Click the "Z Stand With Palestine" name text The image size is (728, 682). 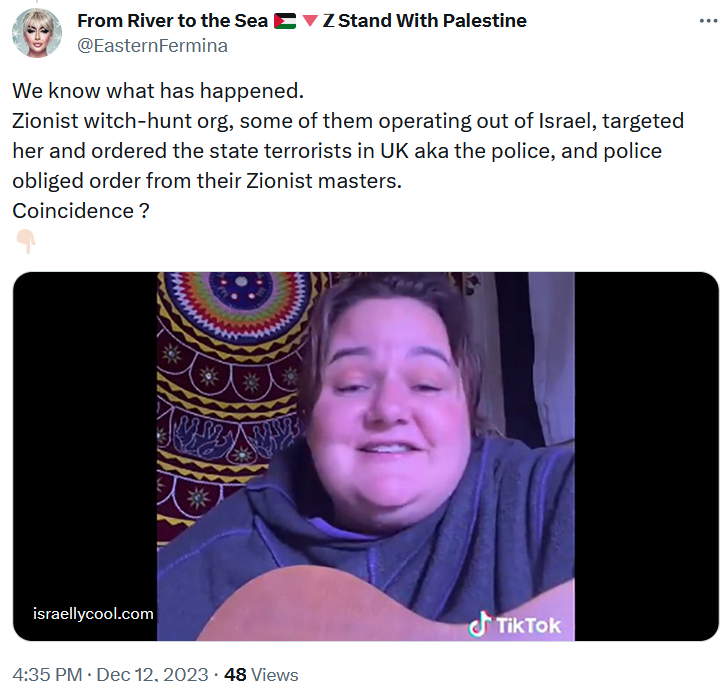[x=424, y=21]
